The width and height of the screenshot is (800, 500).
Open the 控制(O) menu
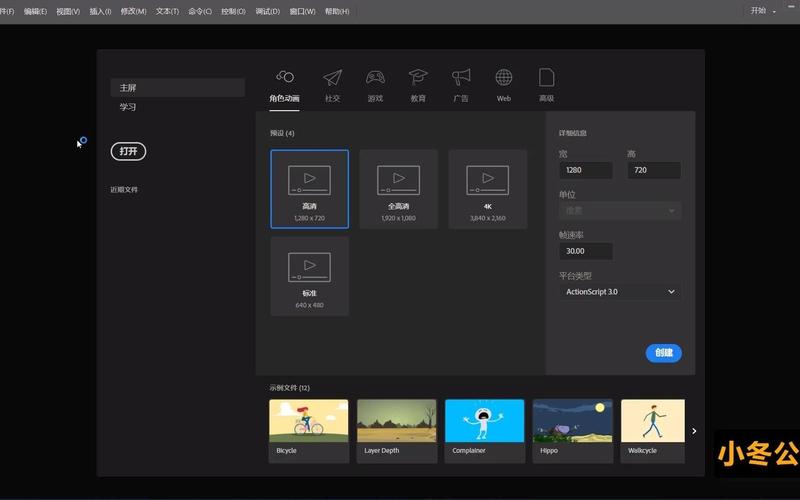click(x=233, y=11)
